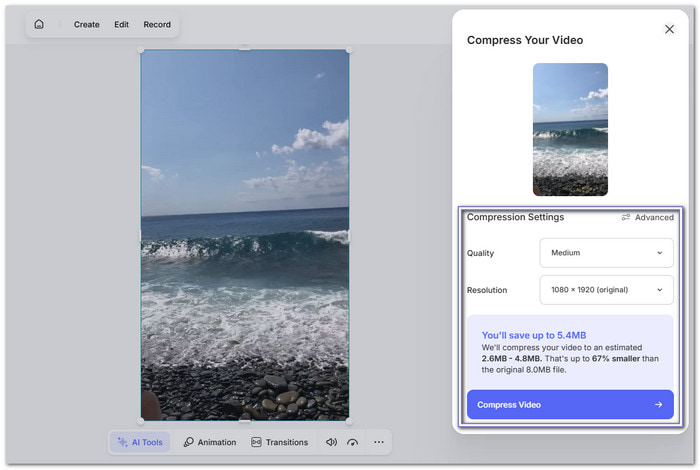700x470 pixels.
Task: Click the 'Compress Your Video' title
Action: point(525,40)
